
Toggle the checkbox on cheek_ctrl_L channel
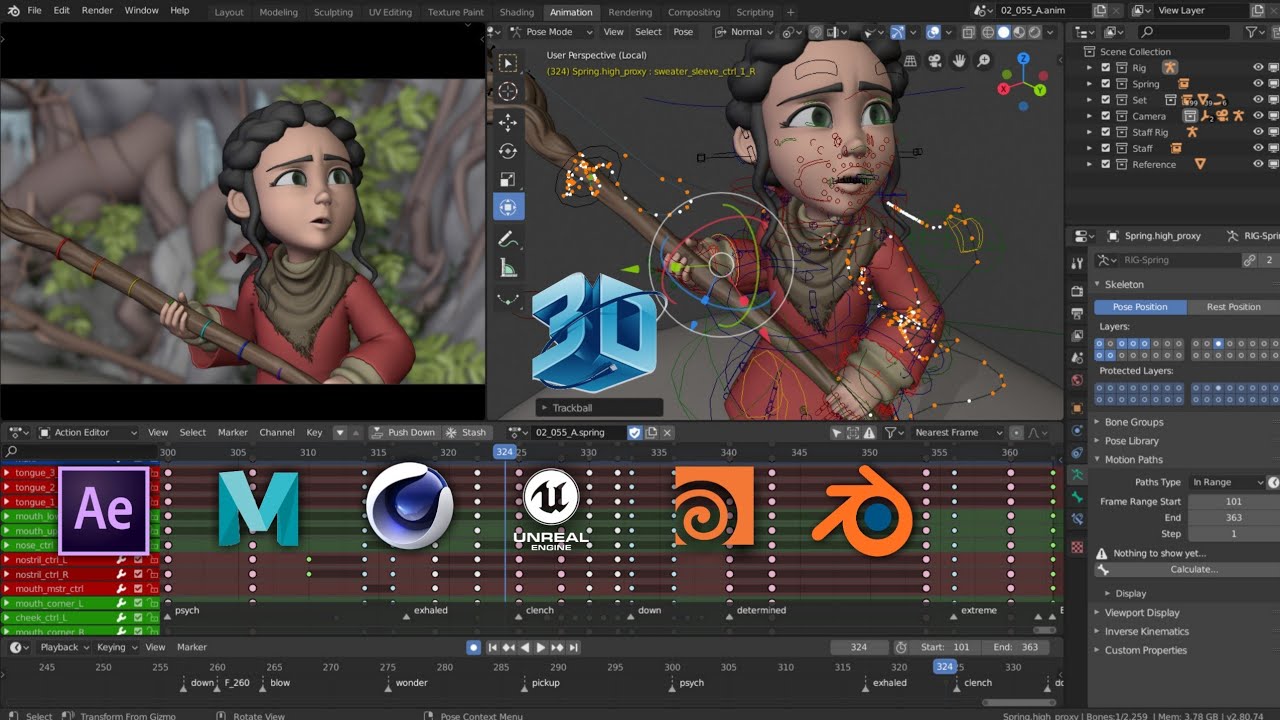(138, 618)
